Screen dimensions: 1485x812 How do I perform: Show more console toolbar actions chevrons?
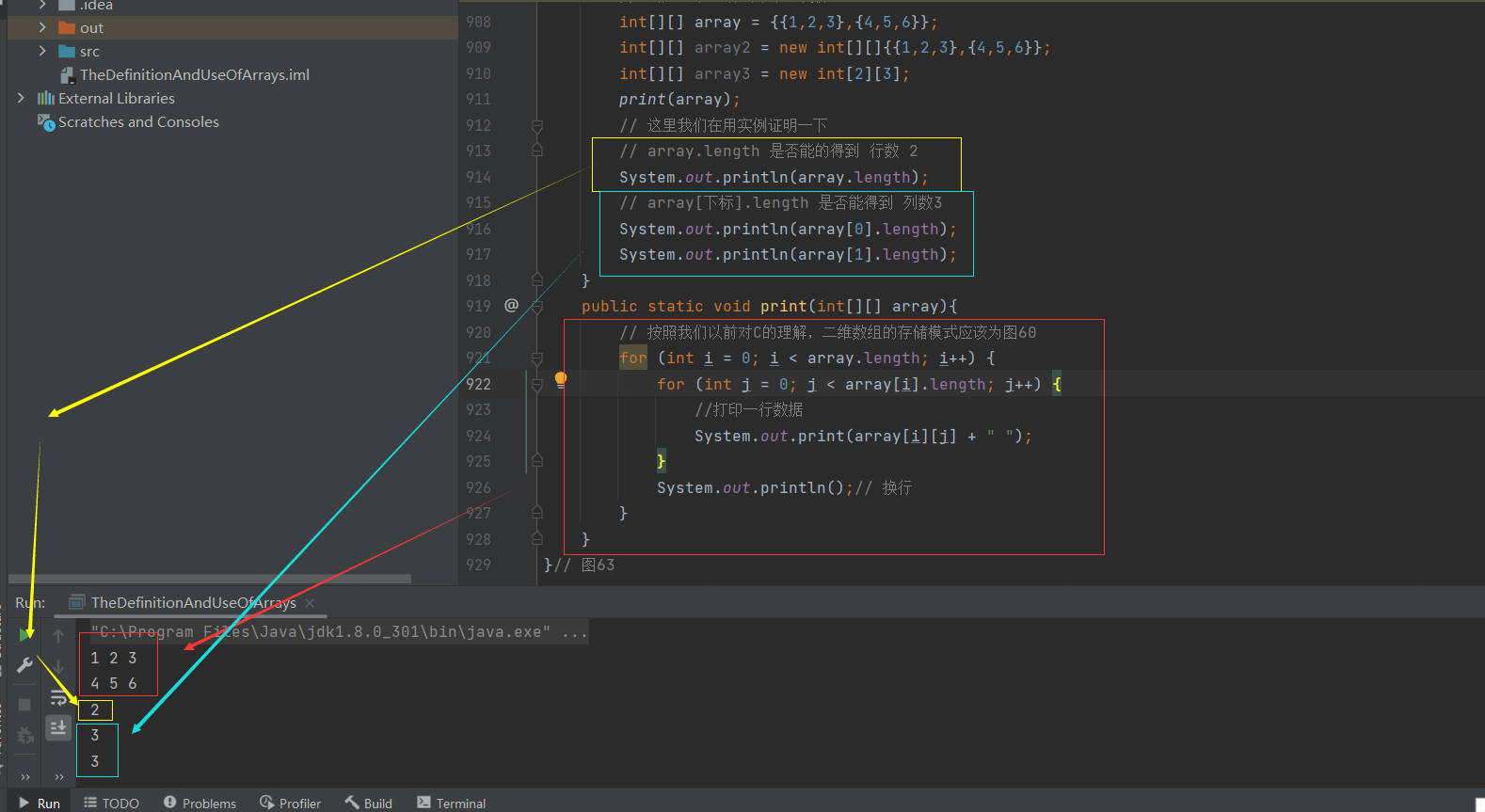(x=58, y=776)
